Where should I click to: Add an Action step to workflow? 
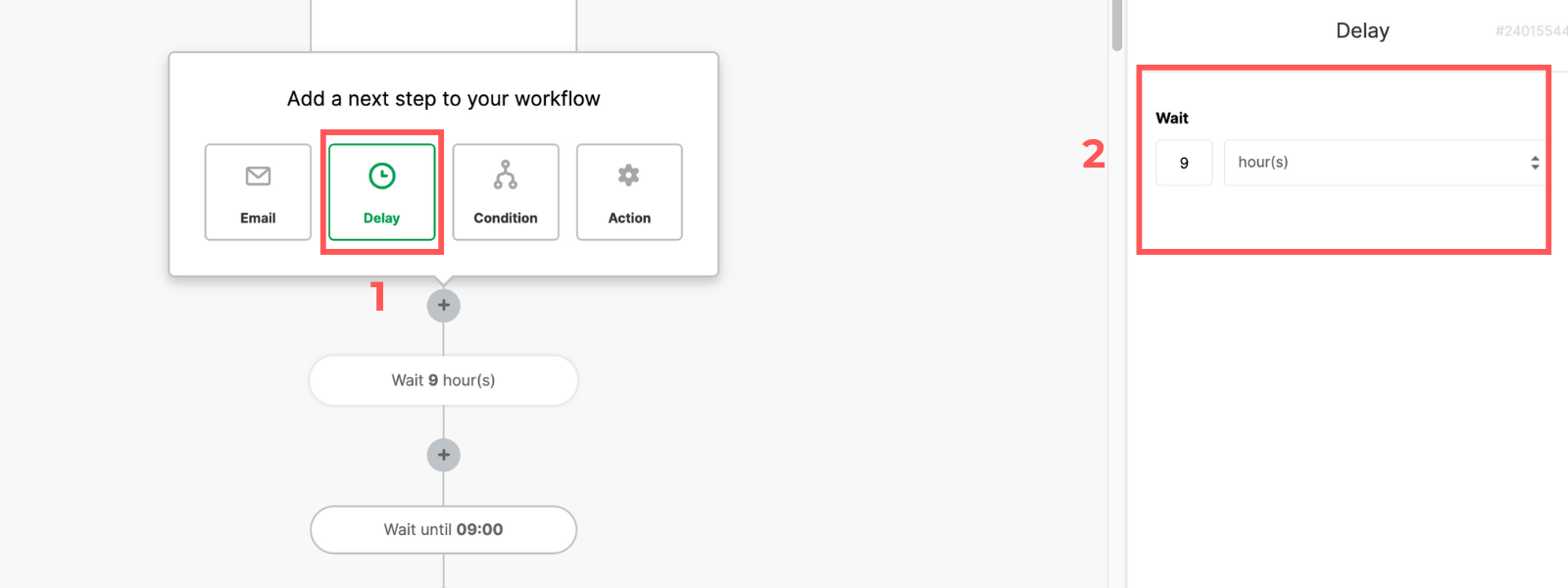click(629, 192)
